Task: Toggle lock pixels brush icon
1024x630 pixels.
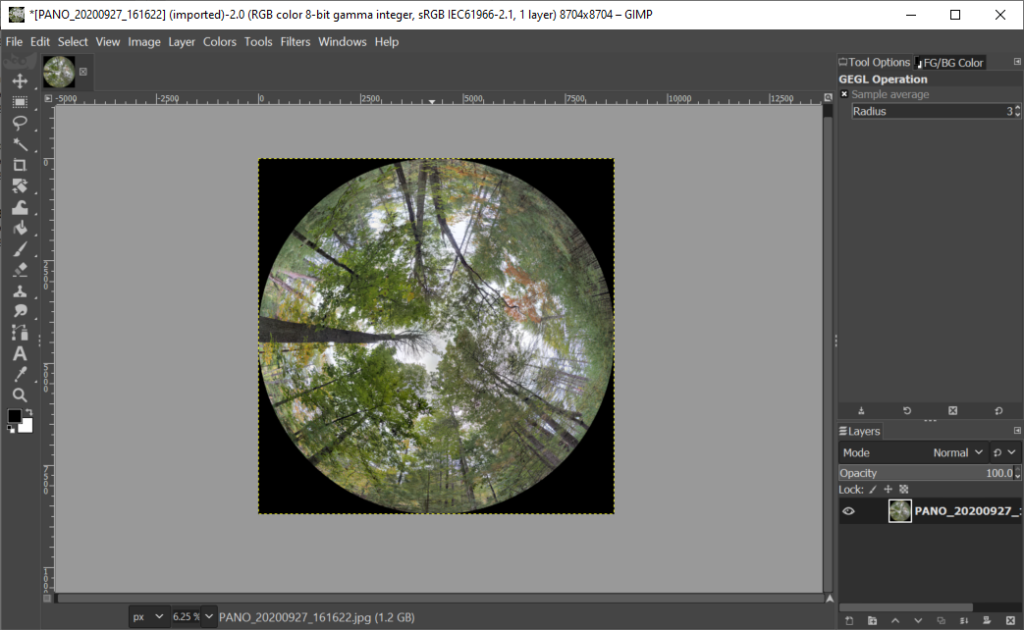Action: (872, 490)
